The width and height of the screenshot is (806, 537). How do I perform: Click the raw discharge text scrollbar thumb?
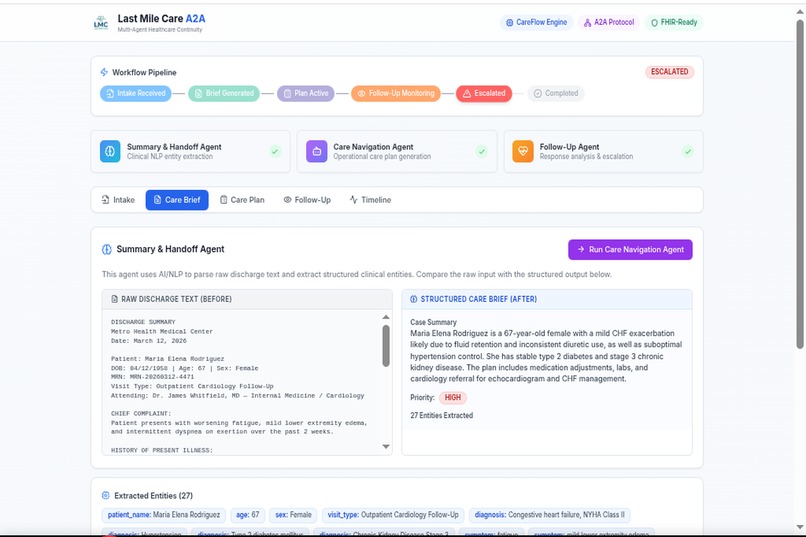click(386, 346)
